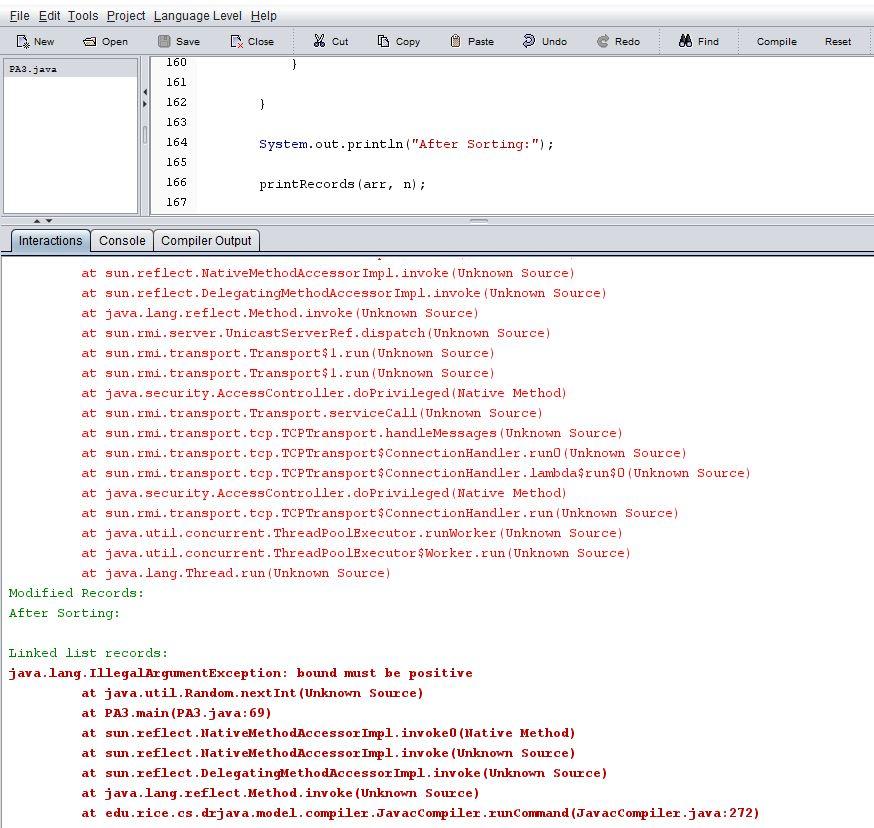Switch to the Console tab
The image size is (874, 828).
pos(122,240)
